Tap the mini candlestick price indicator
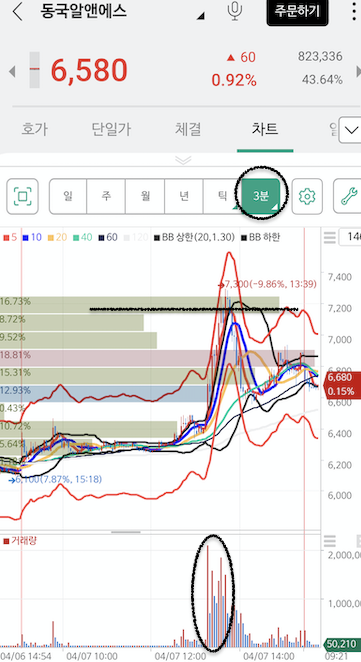The image size is (361, 662). pyautogui.click(x=35, y=70)
